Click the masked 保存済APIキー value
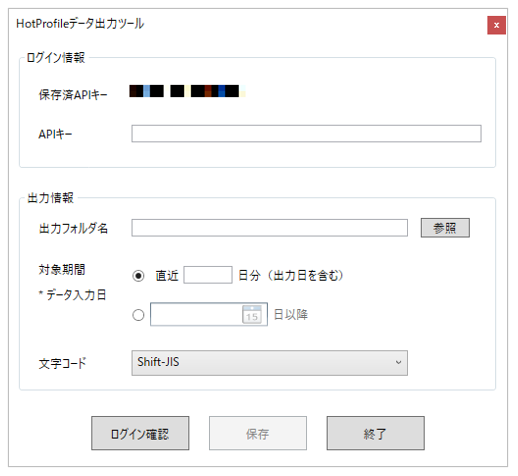 pos(187,91)
